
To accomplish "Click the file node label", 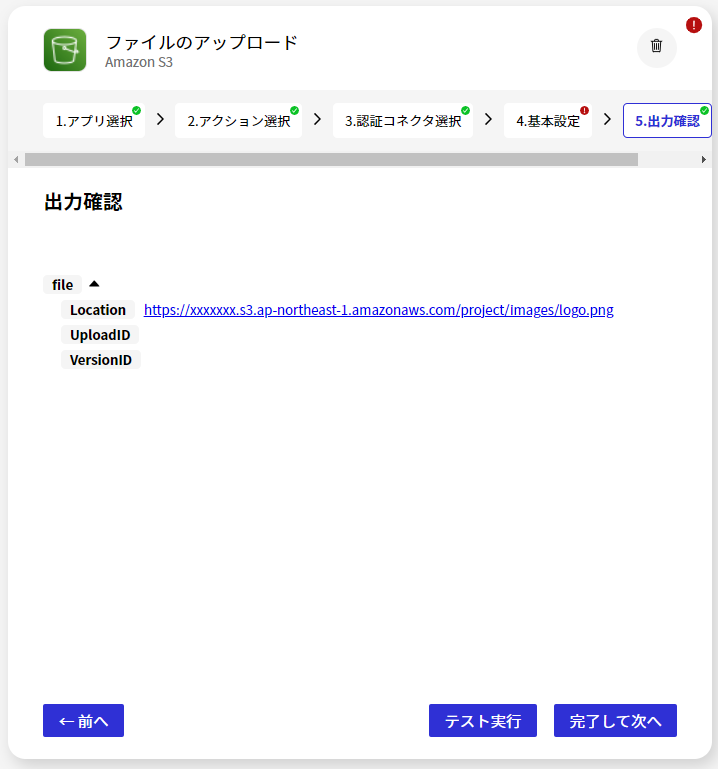I will (x=62, y=284).
